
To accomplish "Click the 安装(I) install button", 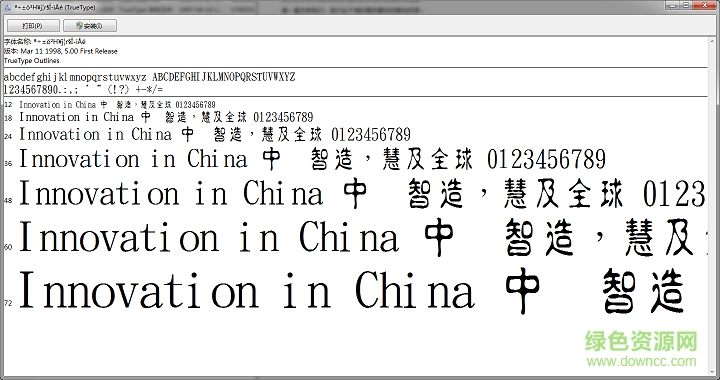I will (x=90, y=26).
